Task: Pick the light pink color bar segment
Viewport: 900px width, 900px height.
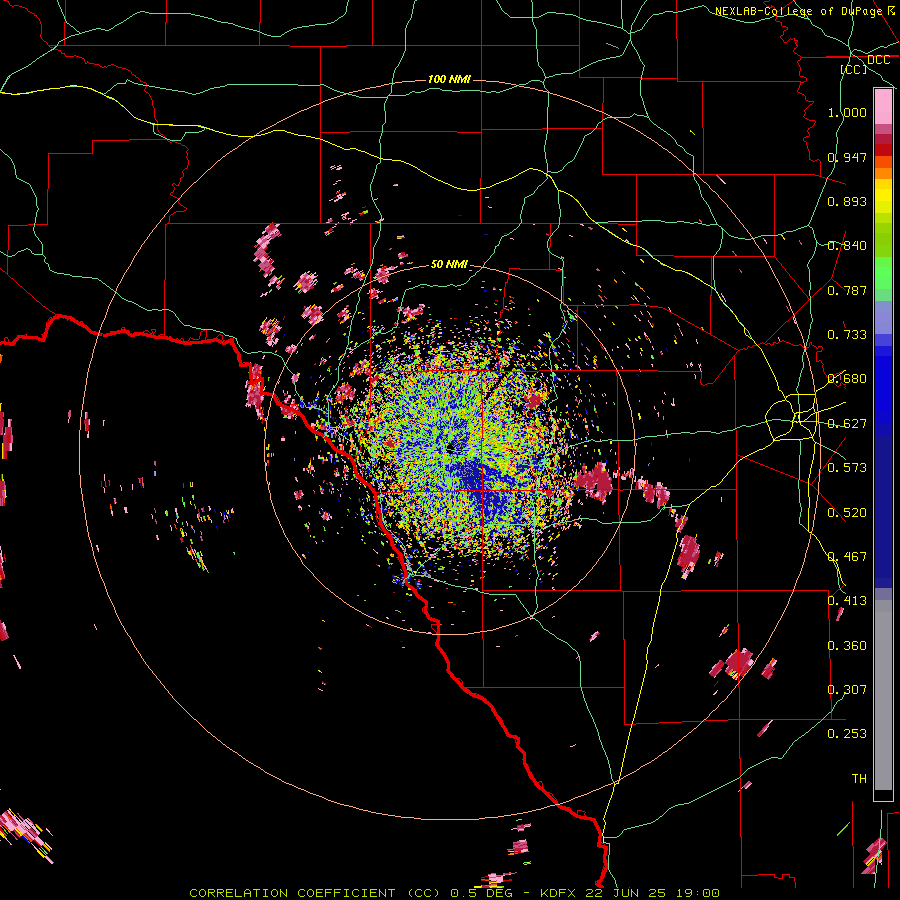Action: (883, 107)
